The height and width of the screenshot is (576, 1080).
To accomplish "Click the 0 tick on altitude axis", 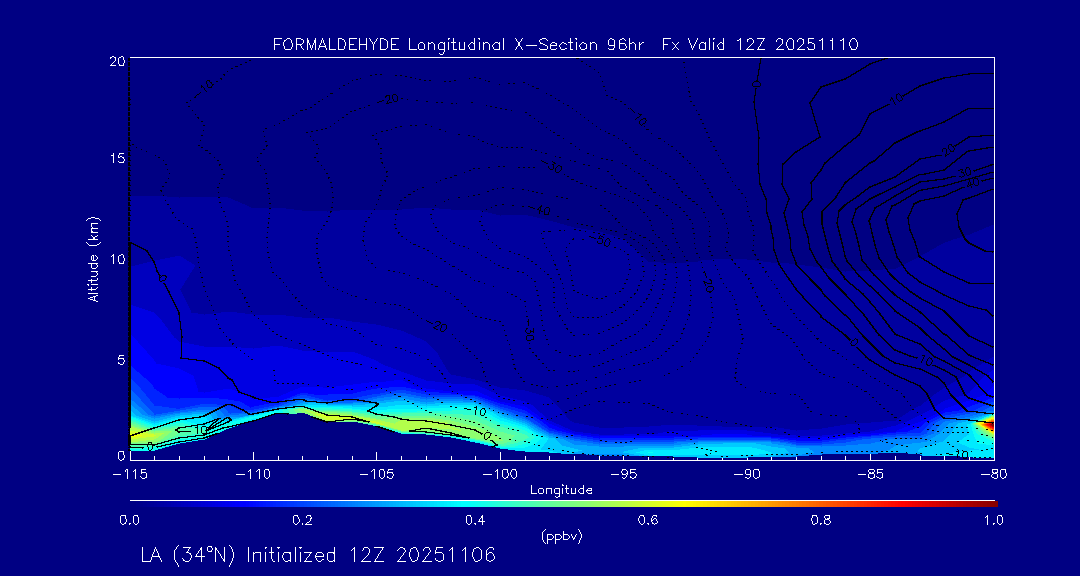I will tap(120, 455).
